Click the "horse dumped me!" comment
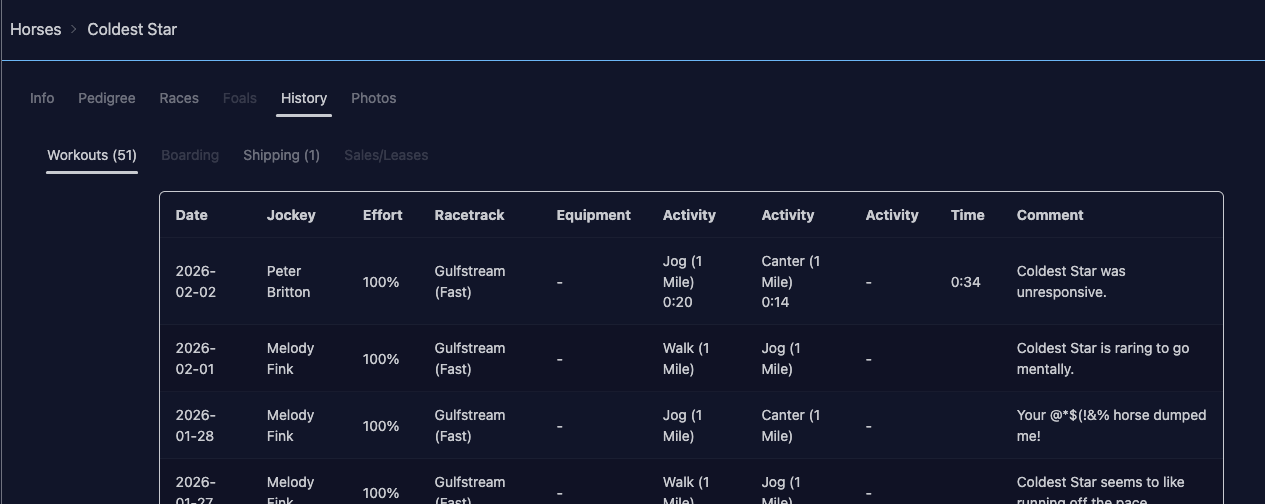Image resolution: width=1265 pixels, height=504 pixels. 1111,426
